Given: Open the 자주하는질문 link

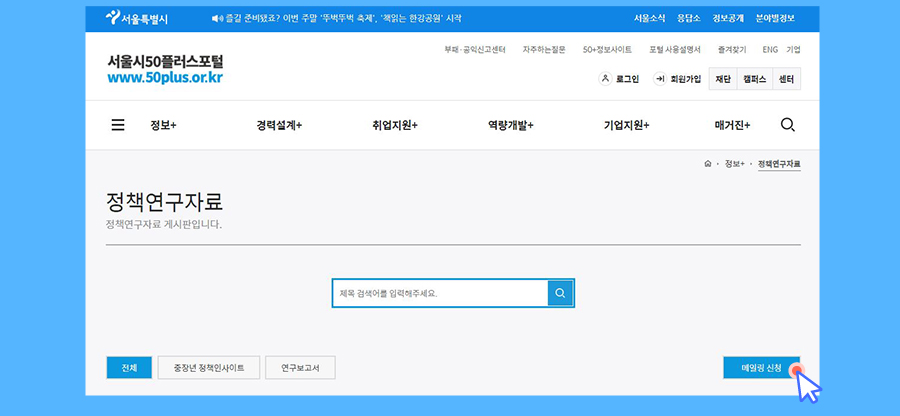Looking at the screenshot, I should pyautogui.click(x=544, y=50).
